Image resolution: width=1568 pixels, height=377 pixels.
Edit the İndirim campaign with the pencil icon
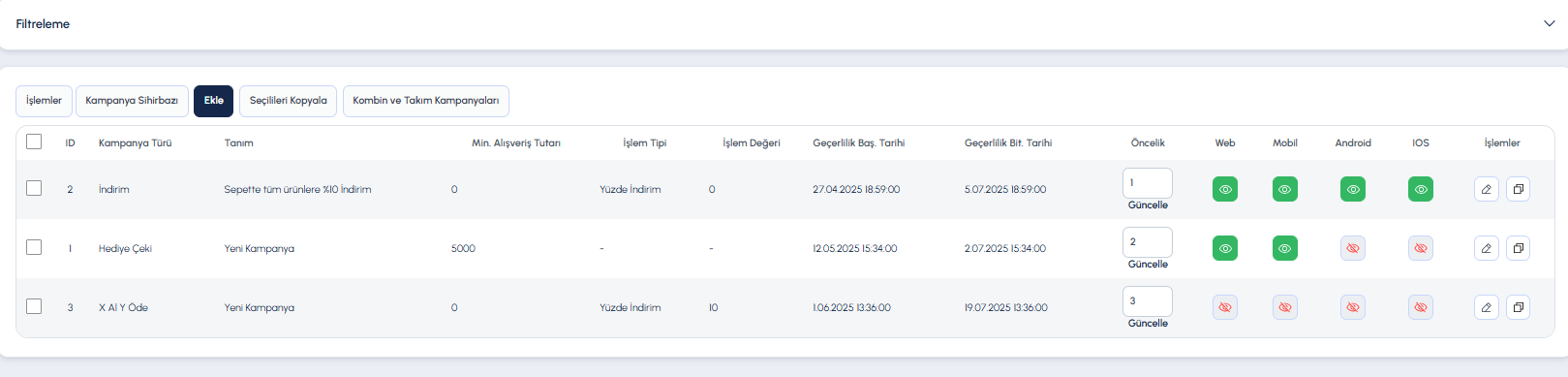[1486, 189]
